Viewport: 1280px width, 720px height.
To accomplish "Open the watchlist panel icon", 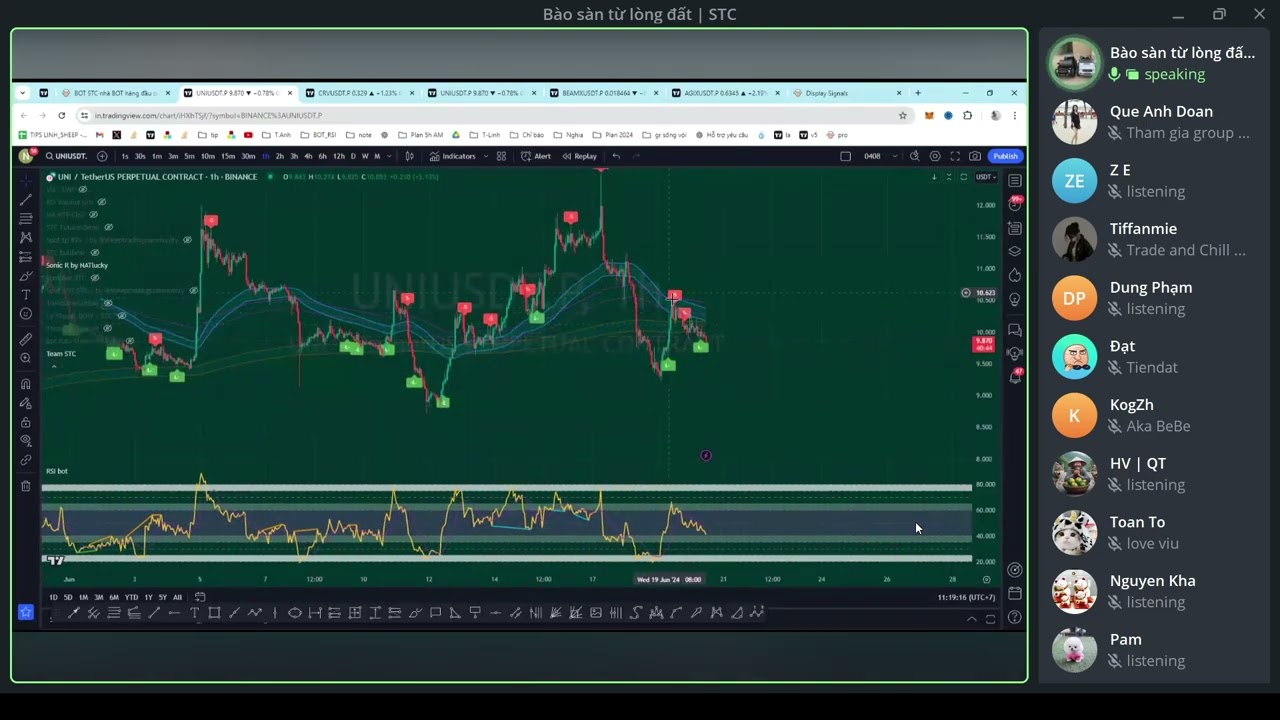I will (1015, 181).
